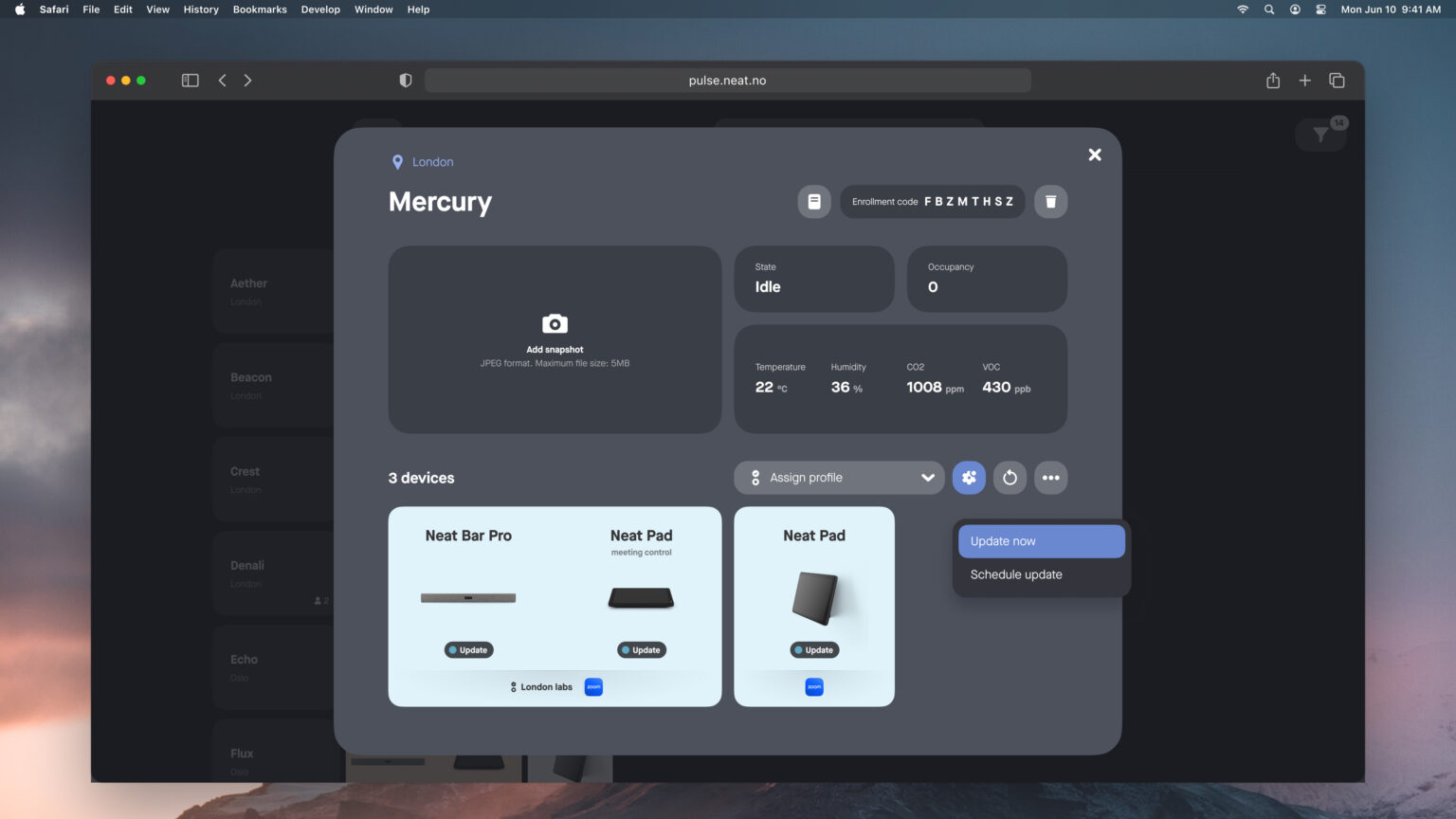Select Update now from the menu

[x=1041, y=541]
